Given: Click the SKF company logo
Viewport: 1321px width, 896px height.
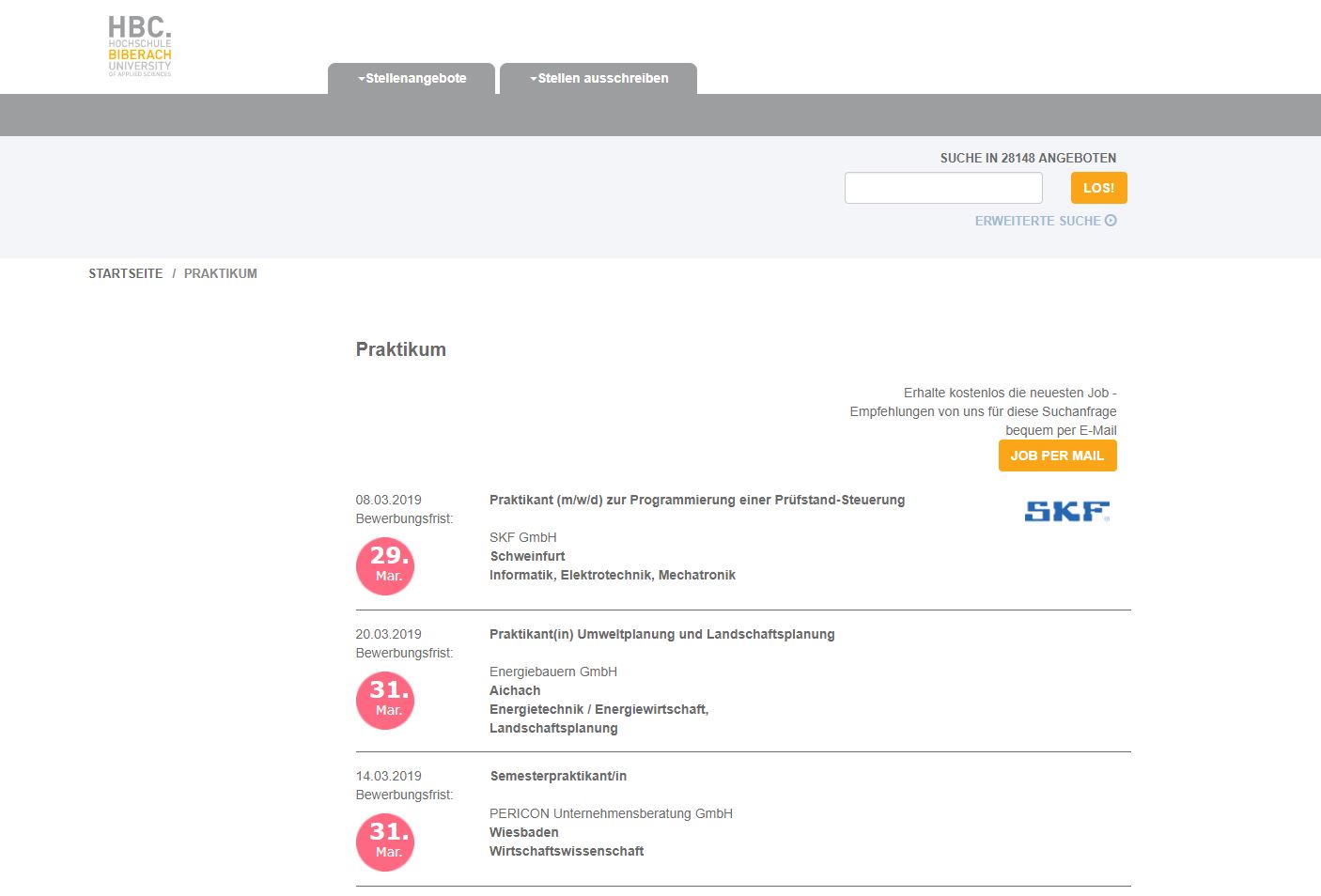Looking at the screenshot, I should pos(1066,511).
